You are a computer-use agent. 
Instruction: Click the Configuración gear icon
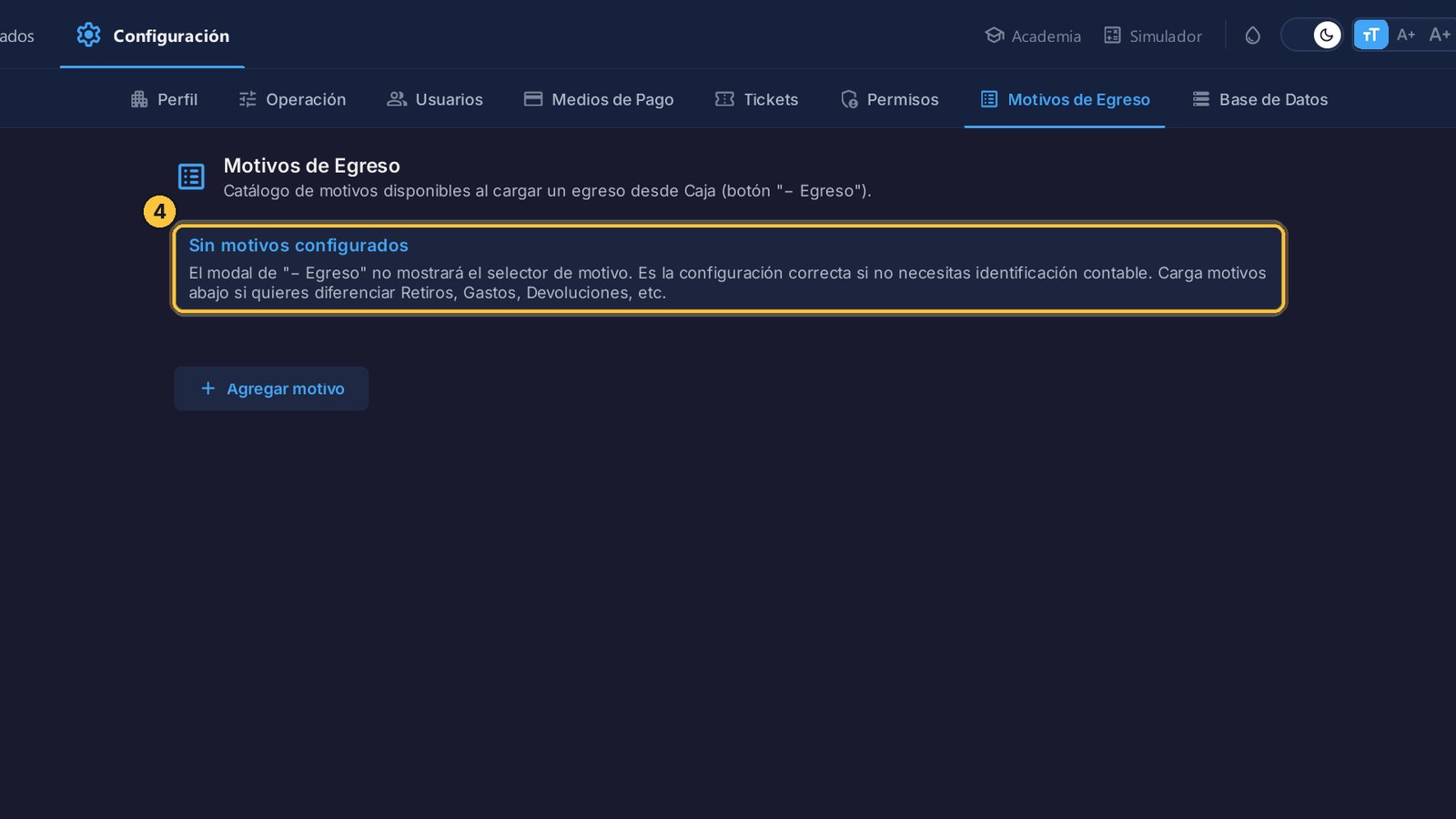(x=88, y=35)
